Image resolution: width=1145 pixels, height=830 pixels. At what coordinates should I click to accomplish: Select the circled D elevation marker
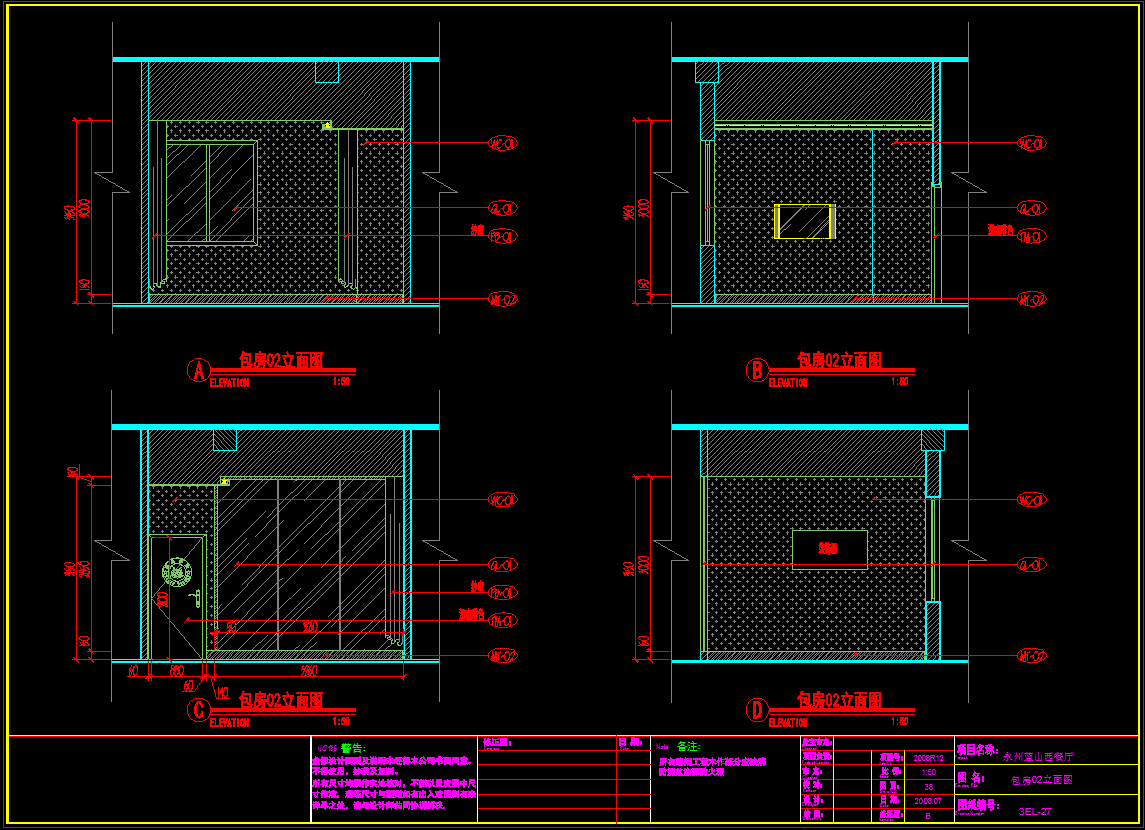pyautogui.click(x=757, y=711)
